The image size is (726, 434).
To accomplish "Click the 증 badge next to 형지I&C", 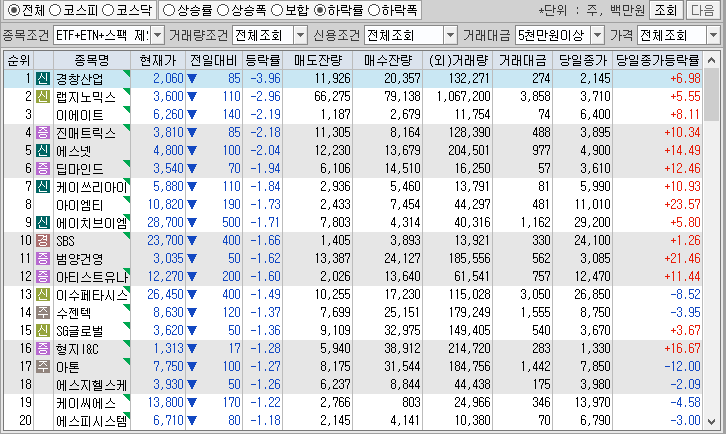I will [43, 348].
